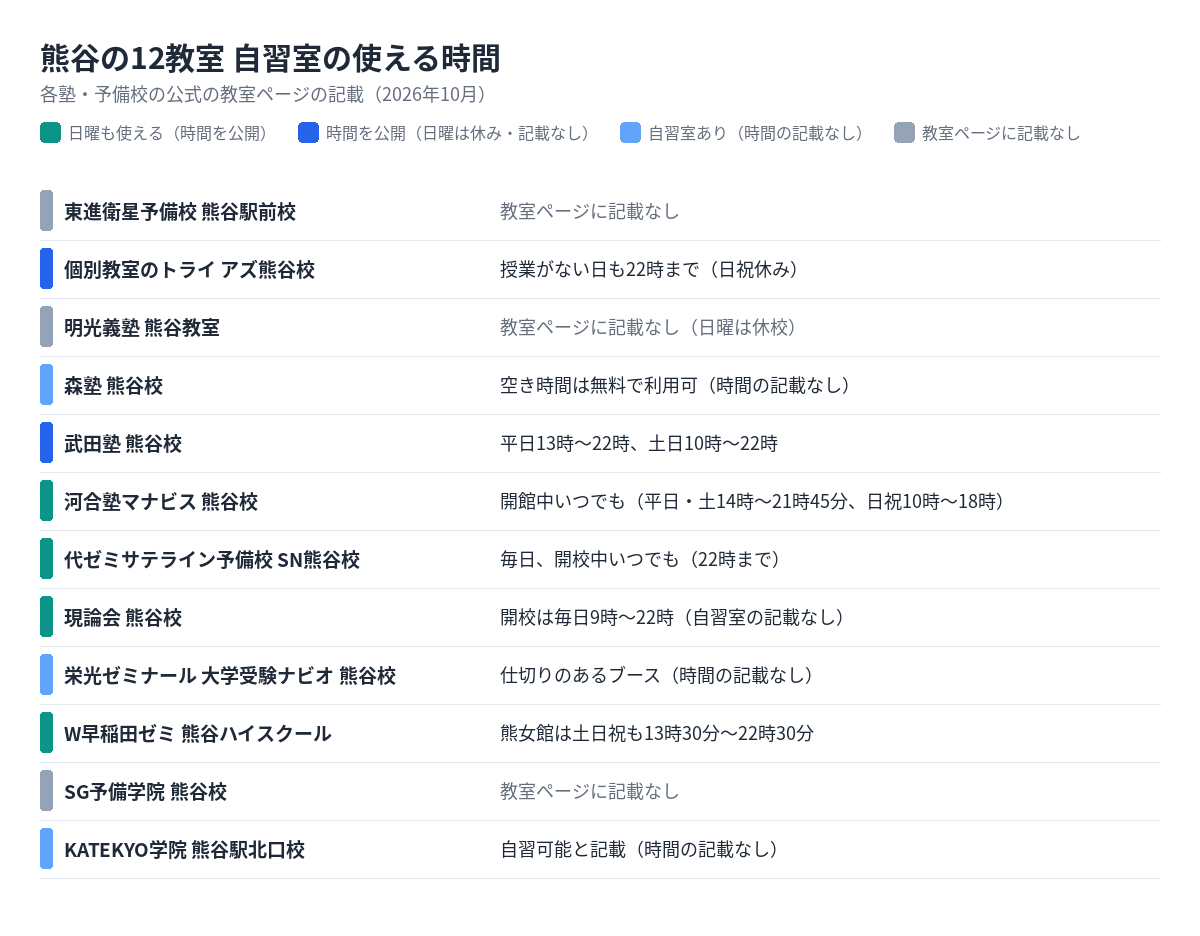
Task: Select the school name "栄光ゼミナール 大学受験ナビオ 熊谷校"
Action: 230,675
